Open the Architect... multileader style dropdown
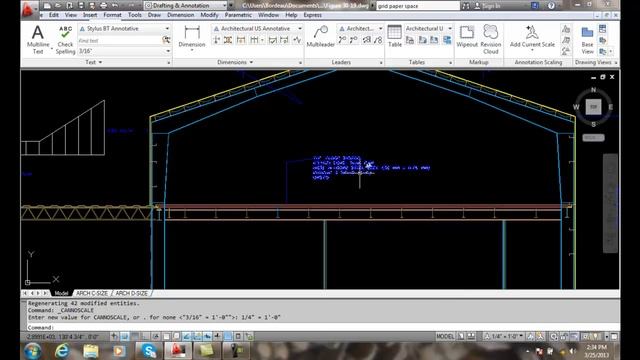Viewport: 640px width, 360px height. coord(360,29)
